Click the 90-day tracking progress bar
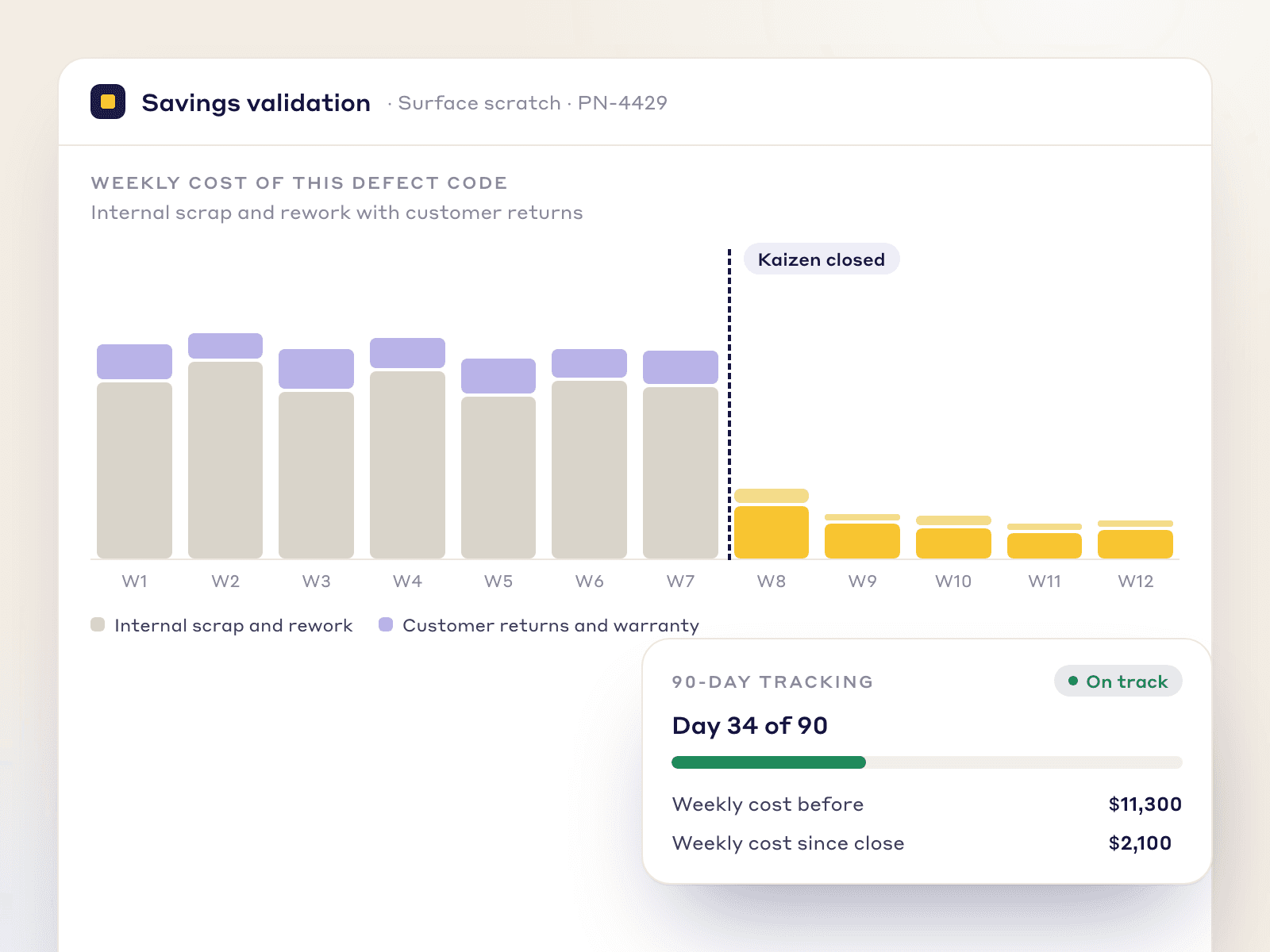The height and width of the screenshot is (952, 1270). coord(927,762)
